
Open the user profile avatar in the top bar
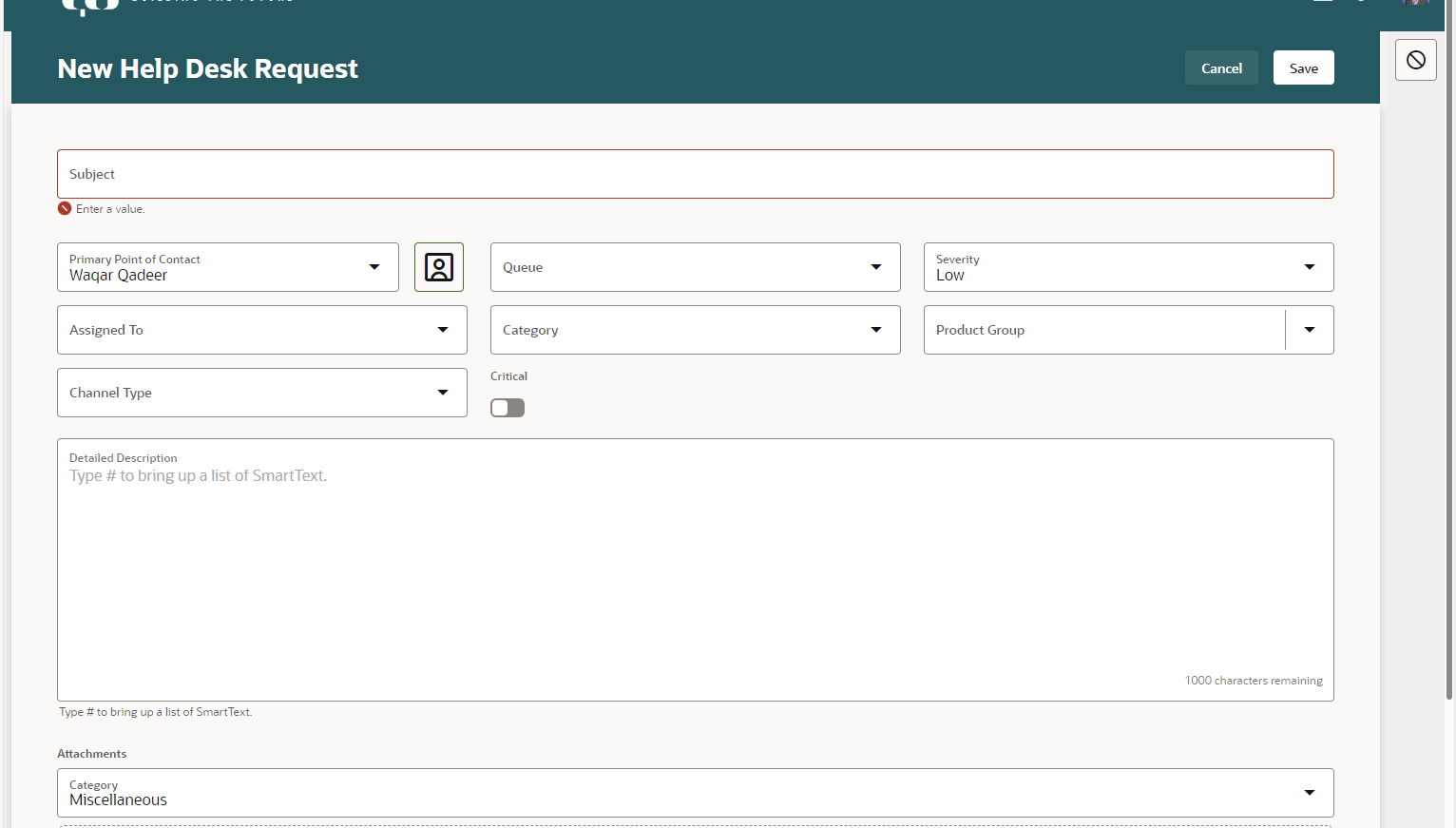tap(1415, 3)
